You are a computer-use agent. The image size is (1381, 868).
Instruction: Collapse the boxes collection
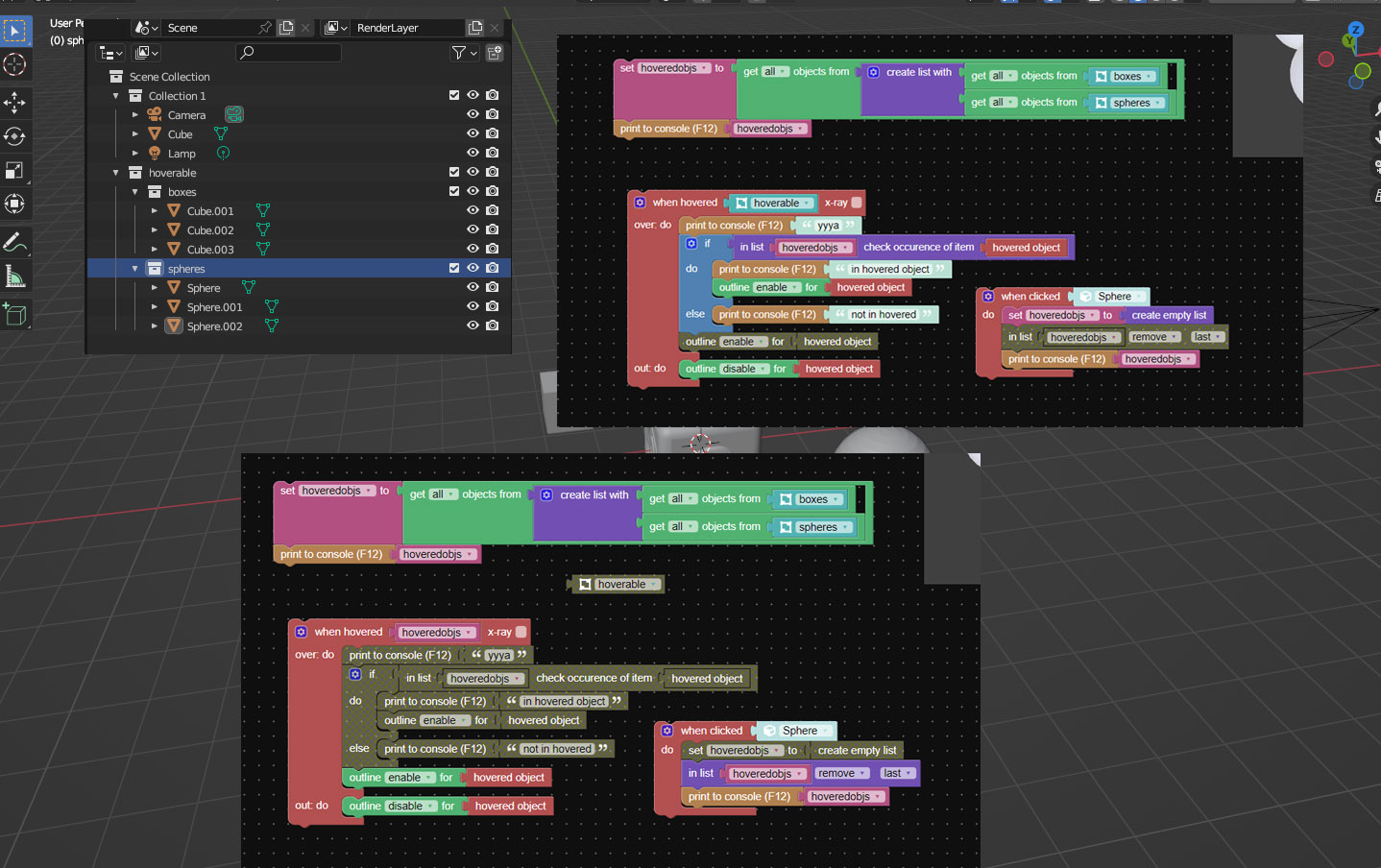[135, 191]
